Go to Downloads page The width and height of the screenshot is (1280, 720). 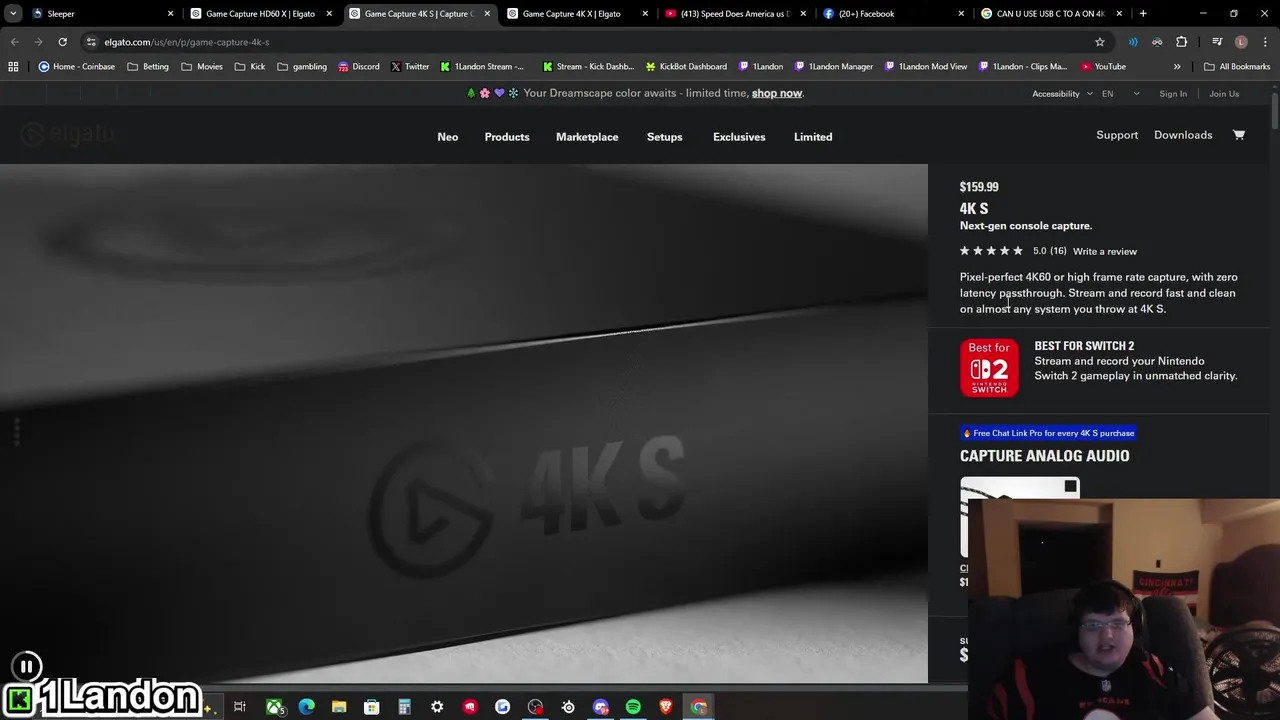(x=1183, y=135)
